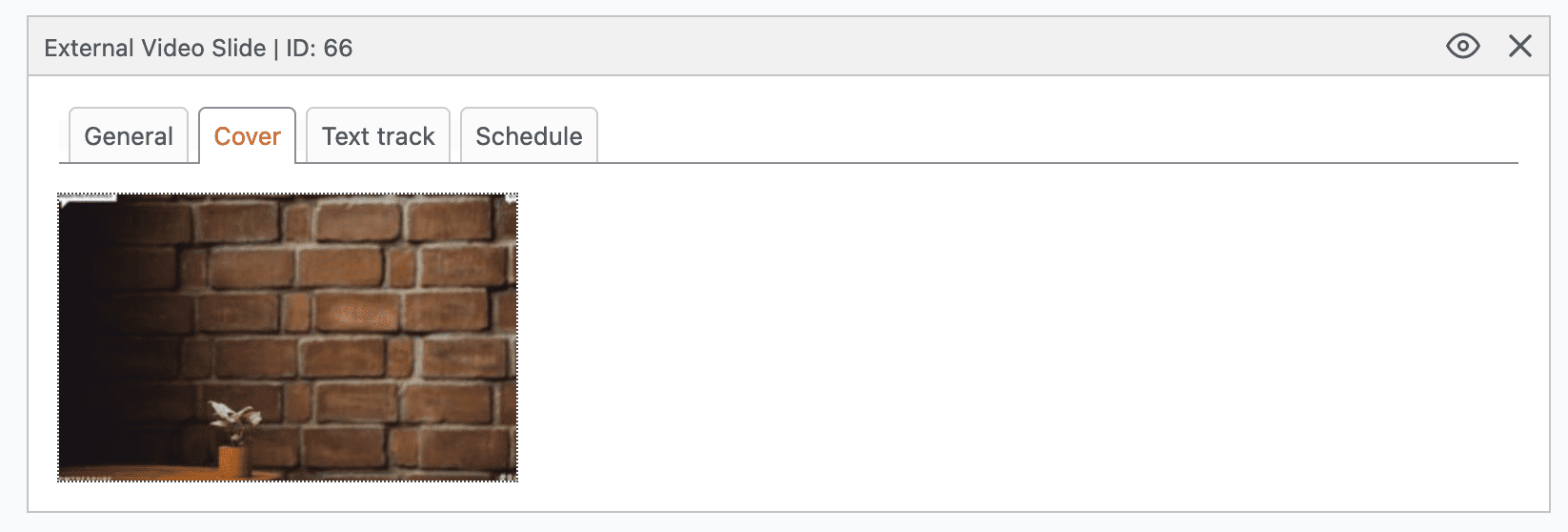
Task: Show the slide's general settings tab
Action: point(129,136)
